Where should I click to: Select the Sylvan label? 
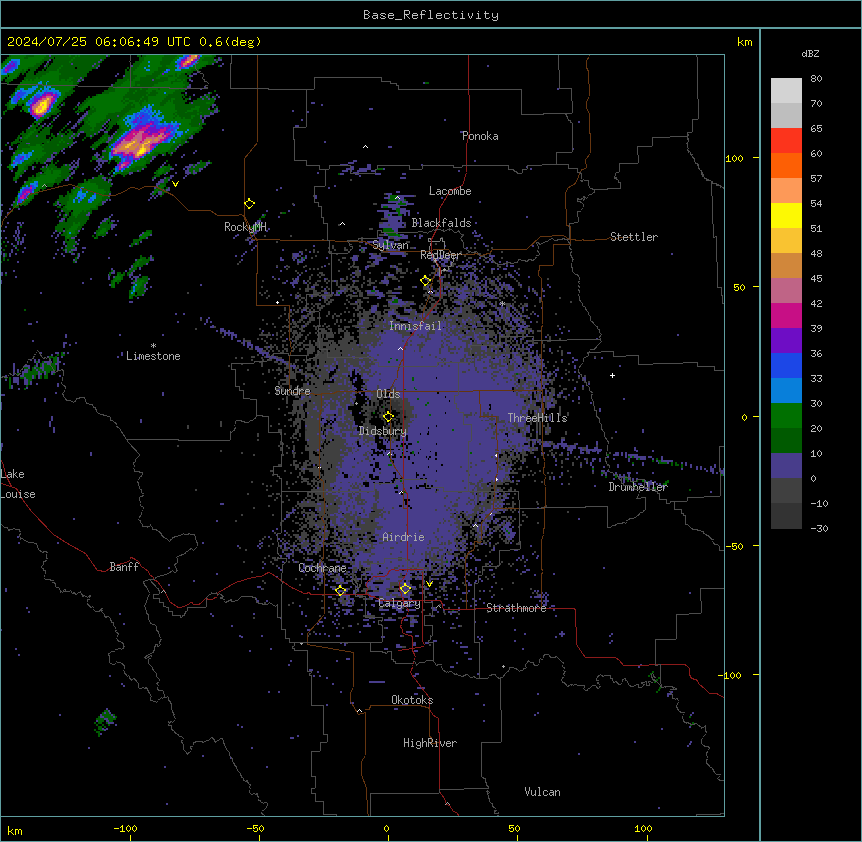390,245
